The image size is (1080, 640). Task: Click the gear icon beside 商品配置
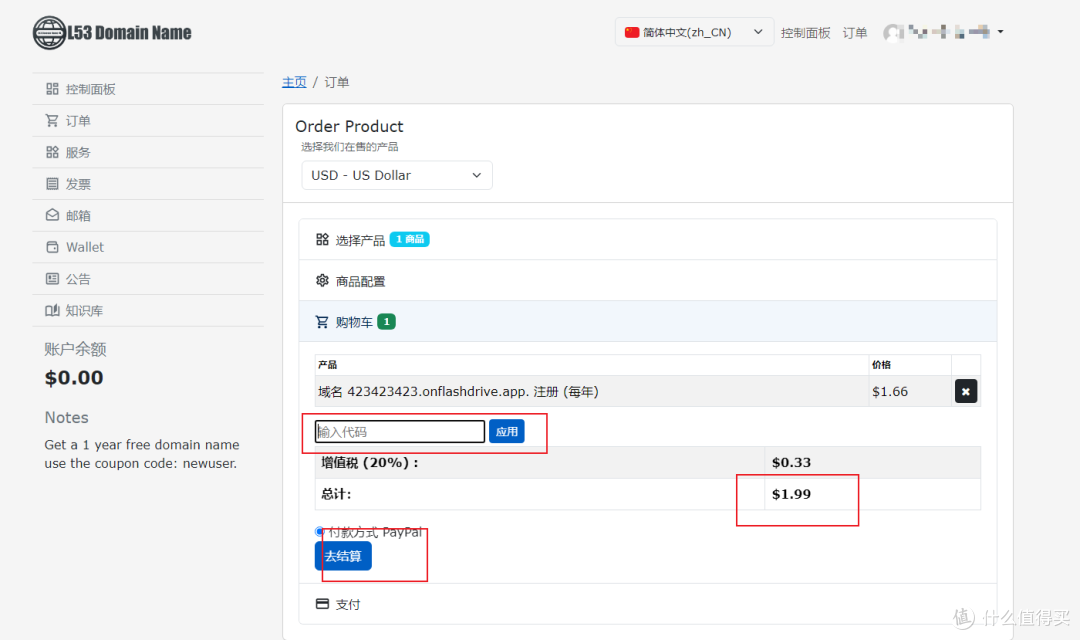pos(322,280)
